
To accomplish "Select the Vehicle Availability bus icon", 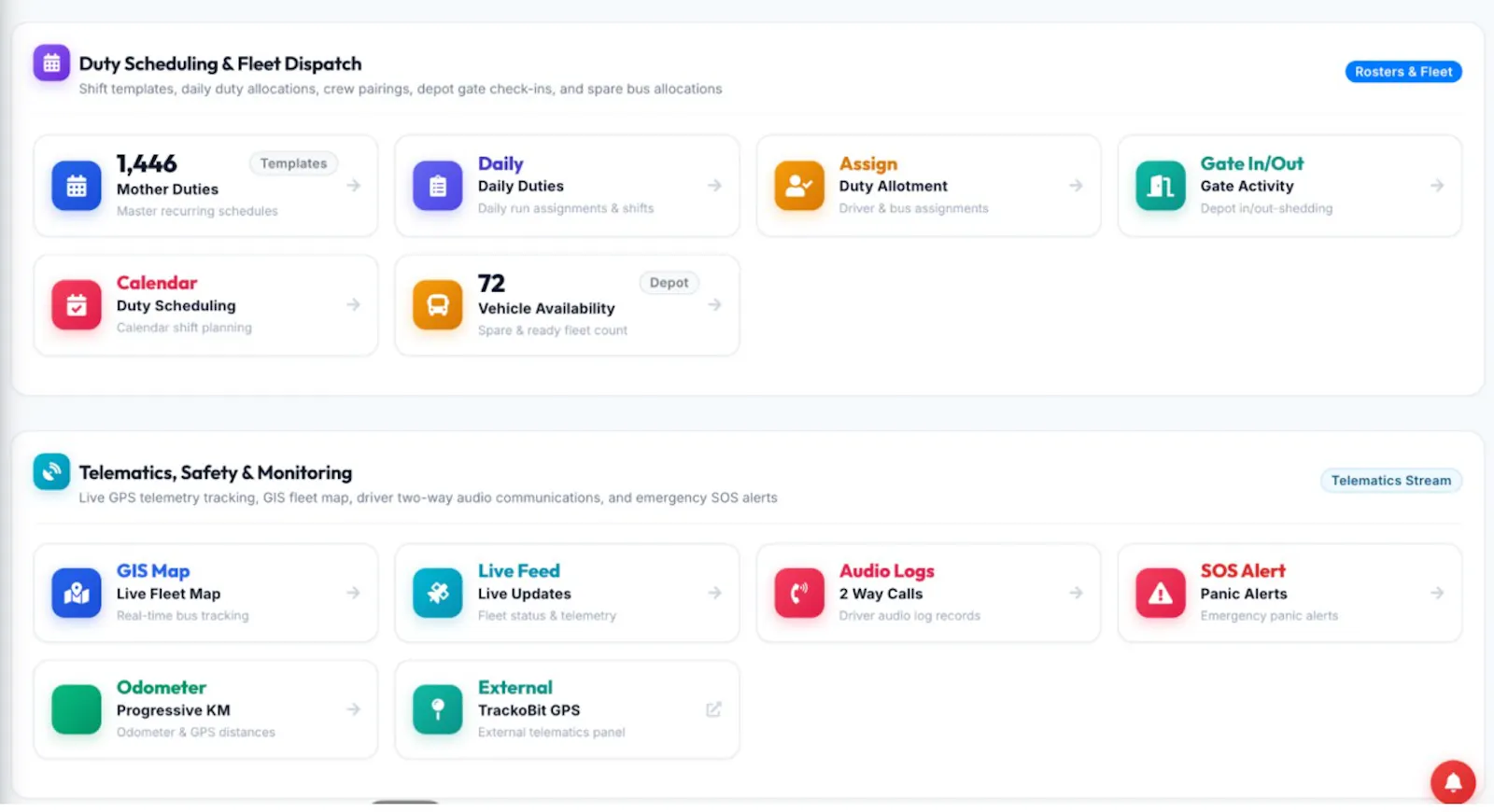I will (438, 305).
